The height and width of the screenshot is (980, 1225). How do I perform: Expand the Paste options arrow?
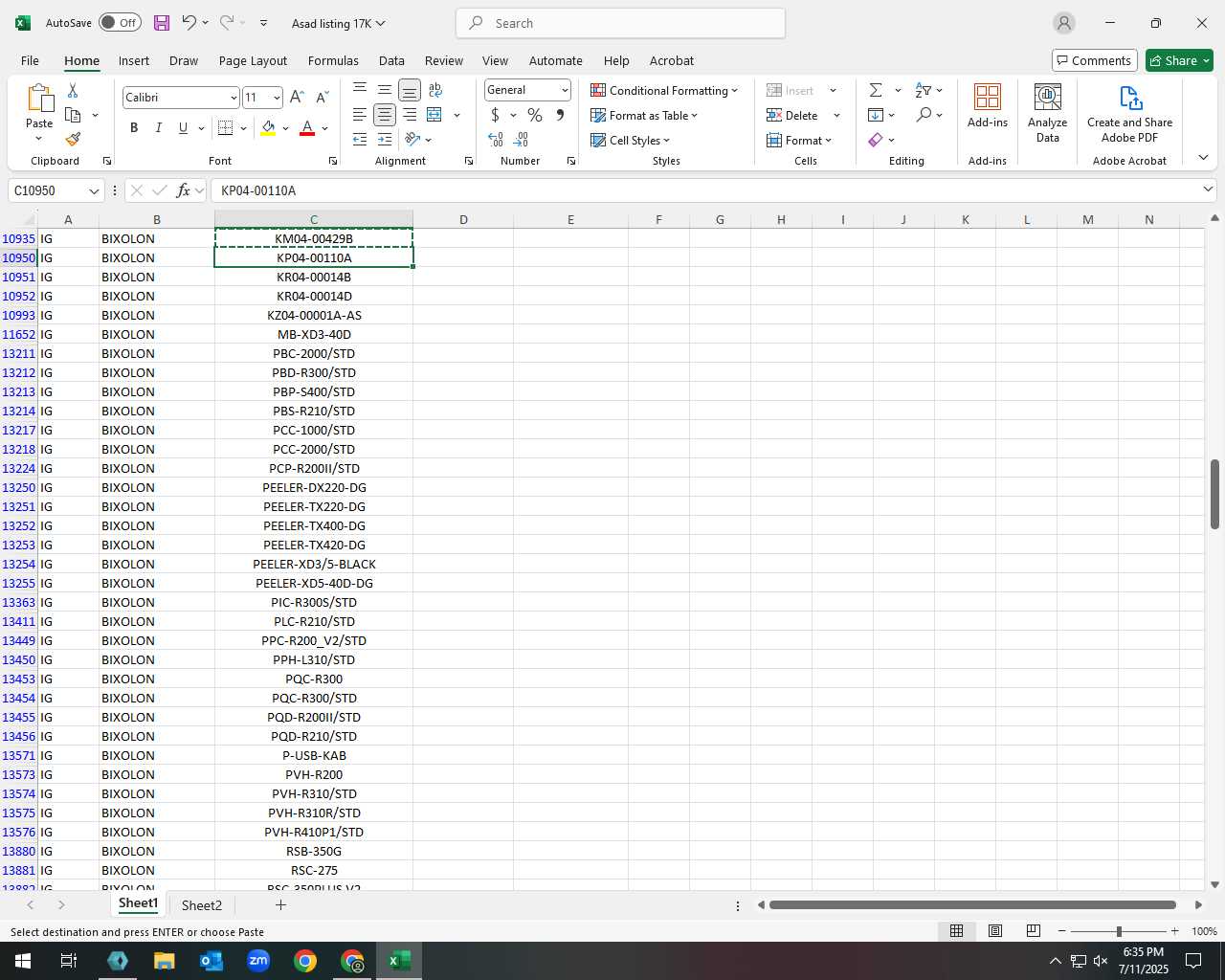tap(39, 139)
